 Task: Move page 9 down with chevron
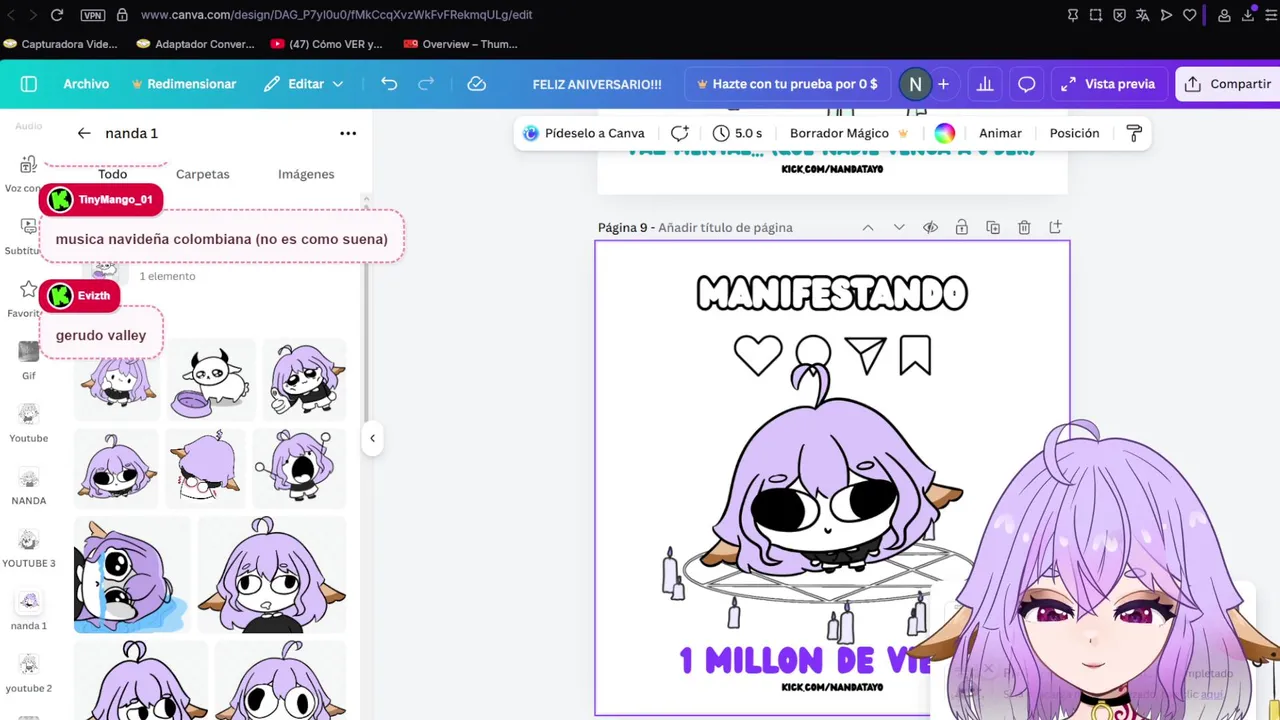click(899, 228)
